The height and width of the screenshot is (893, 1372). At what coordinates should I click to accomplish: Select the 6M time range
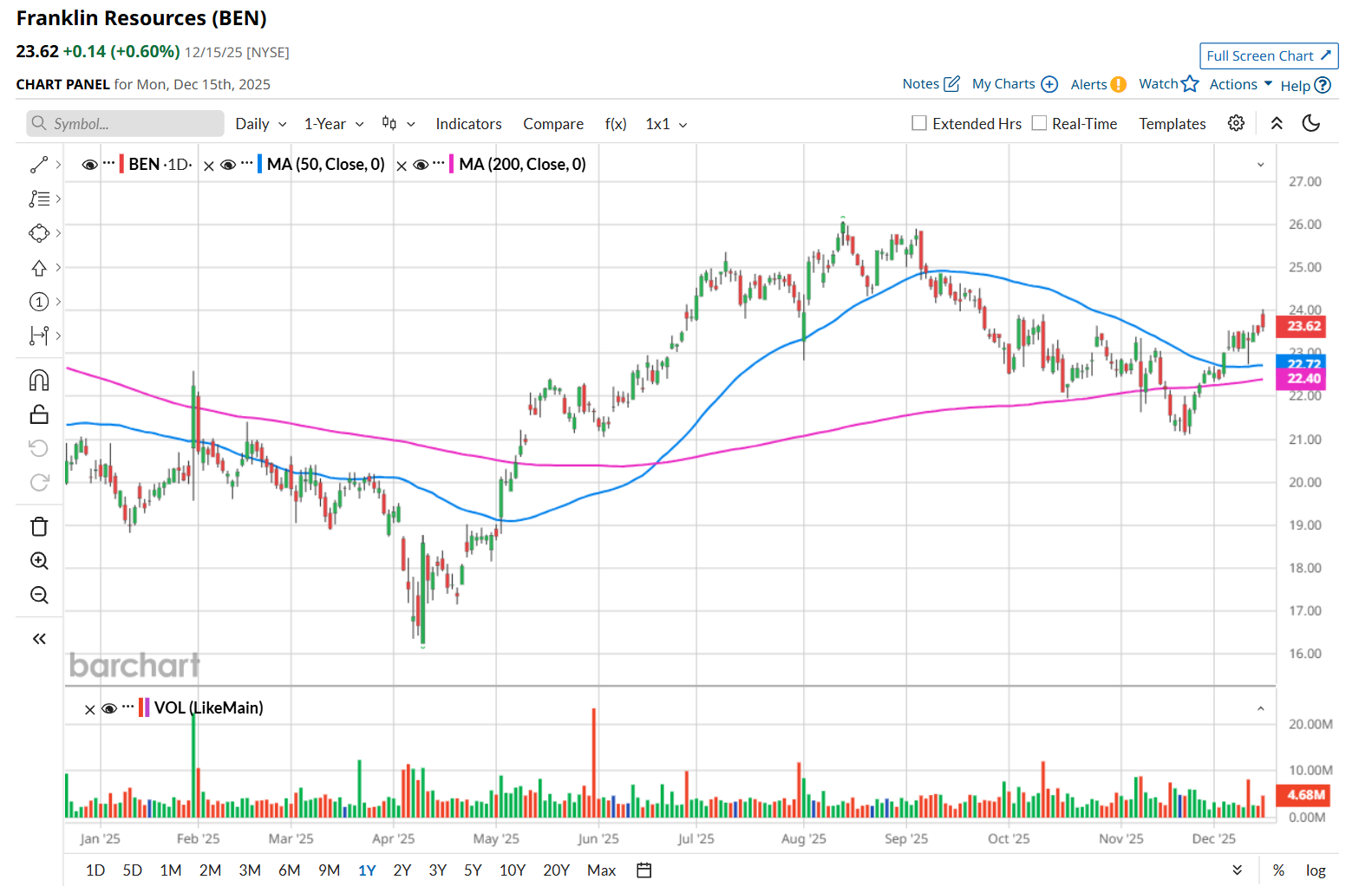click(289, 870)
